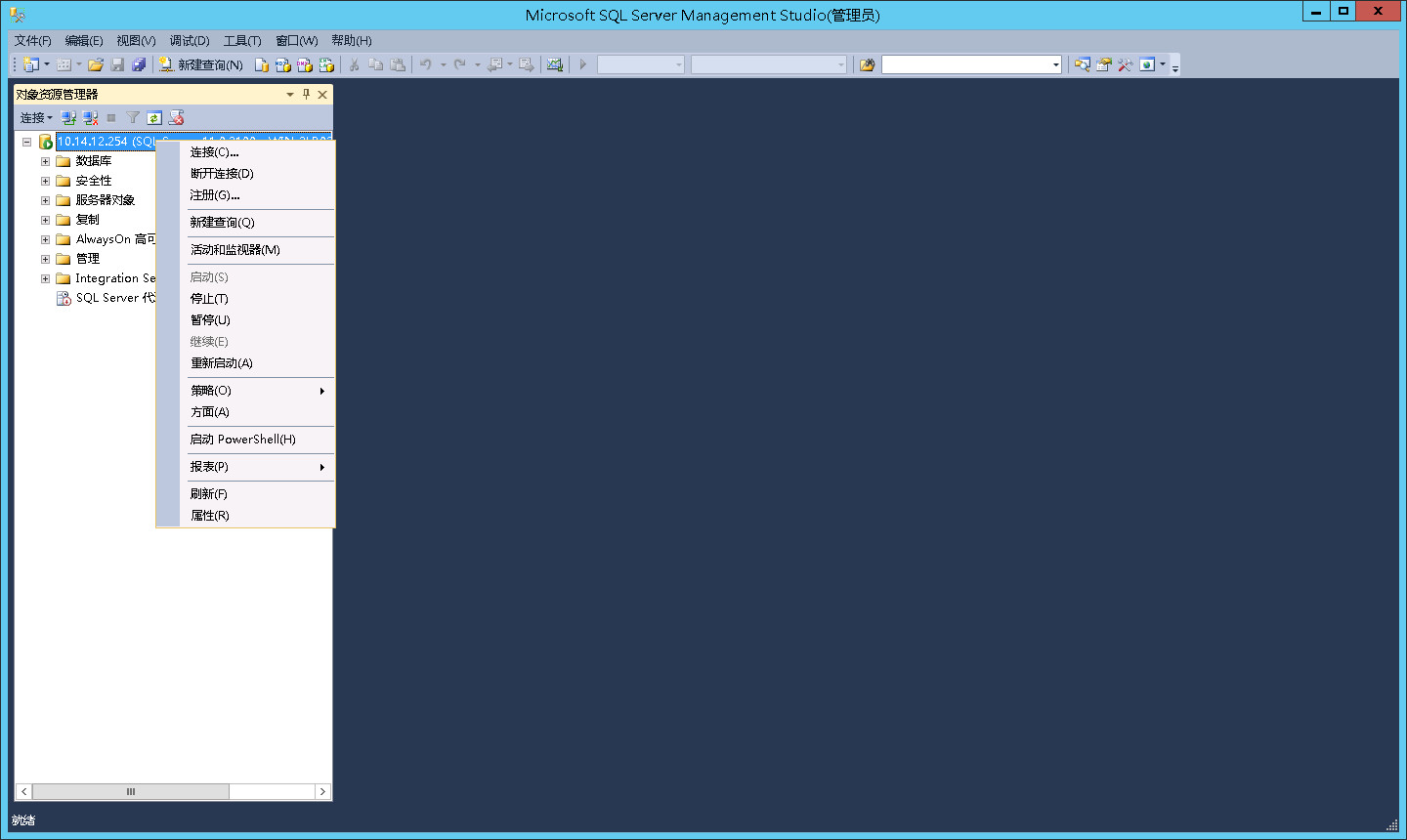1407x840 pixels.
Task: Choose 新建查询(Q) from context menu
Action: pos(245,223)
